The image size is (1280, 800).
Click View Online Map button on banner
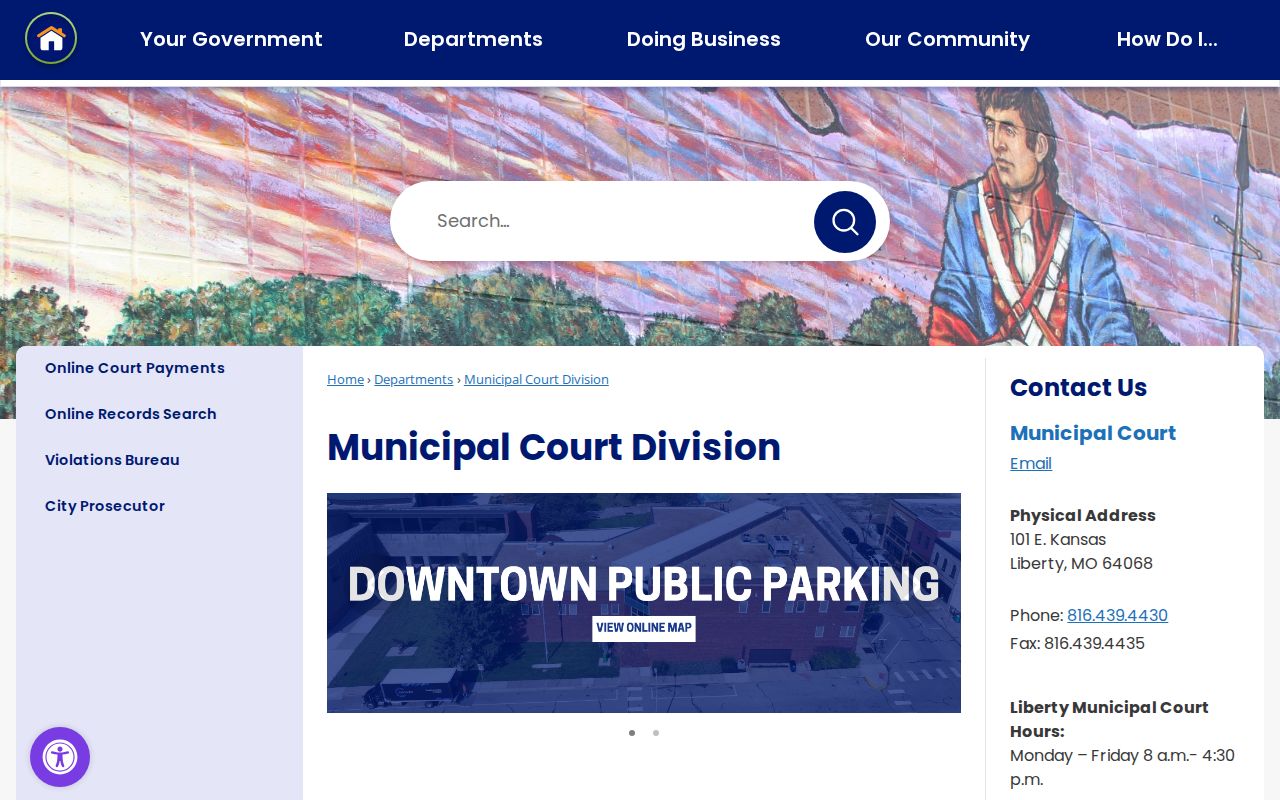pos(644,628)
